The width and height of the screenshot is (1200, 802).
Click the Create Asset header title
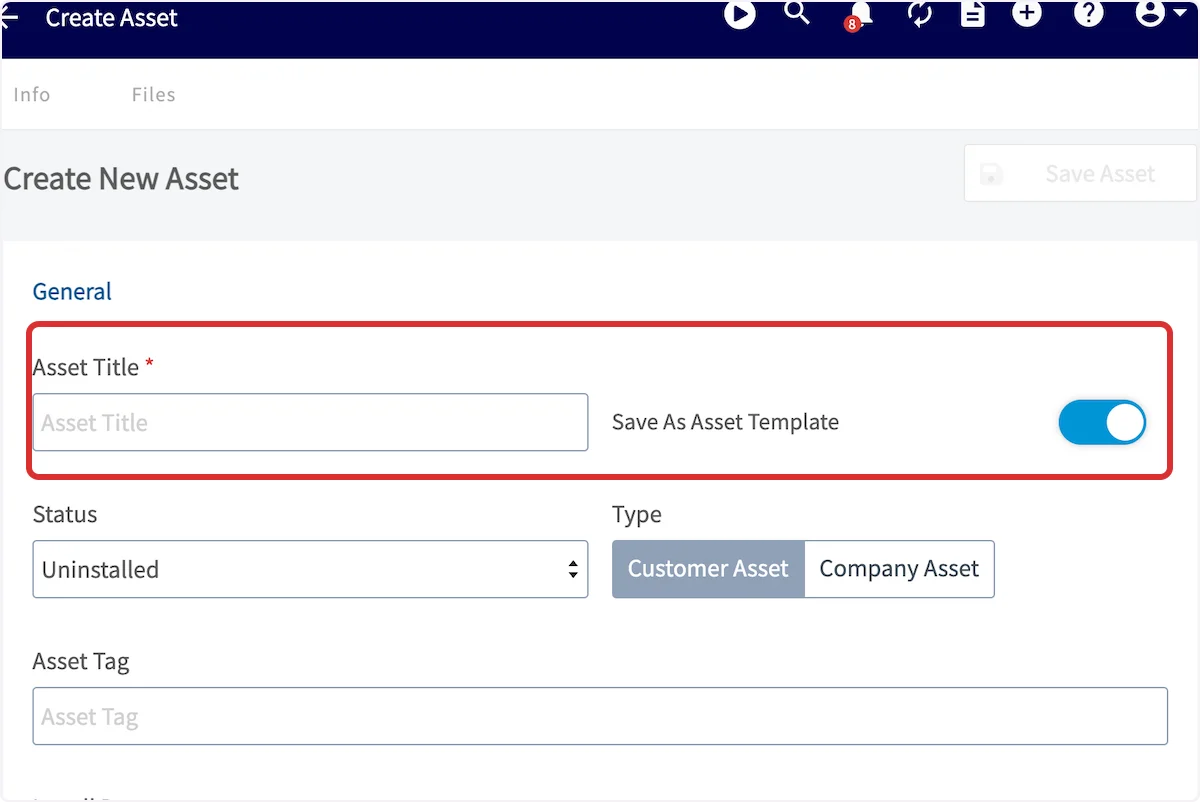pyautogui.click(x=112, y=17)
